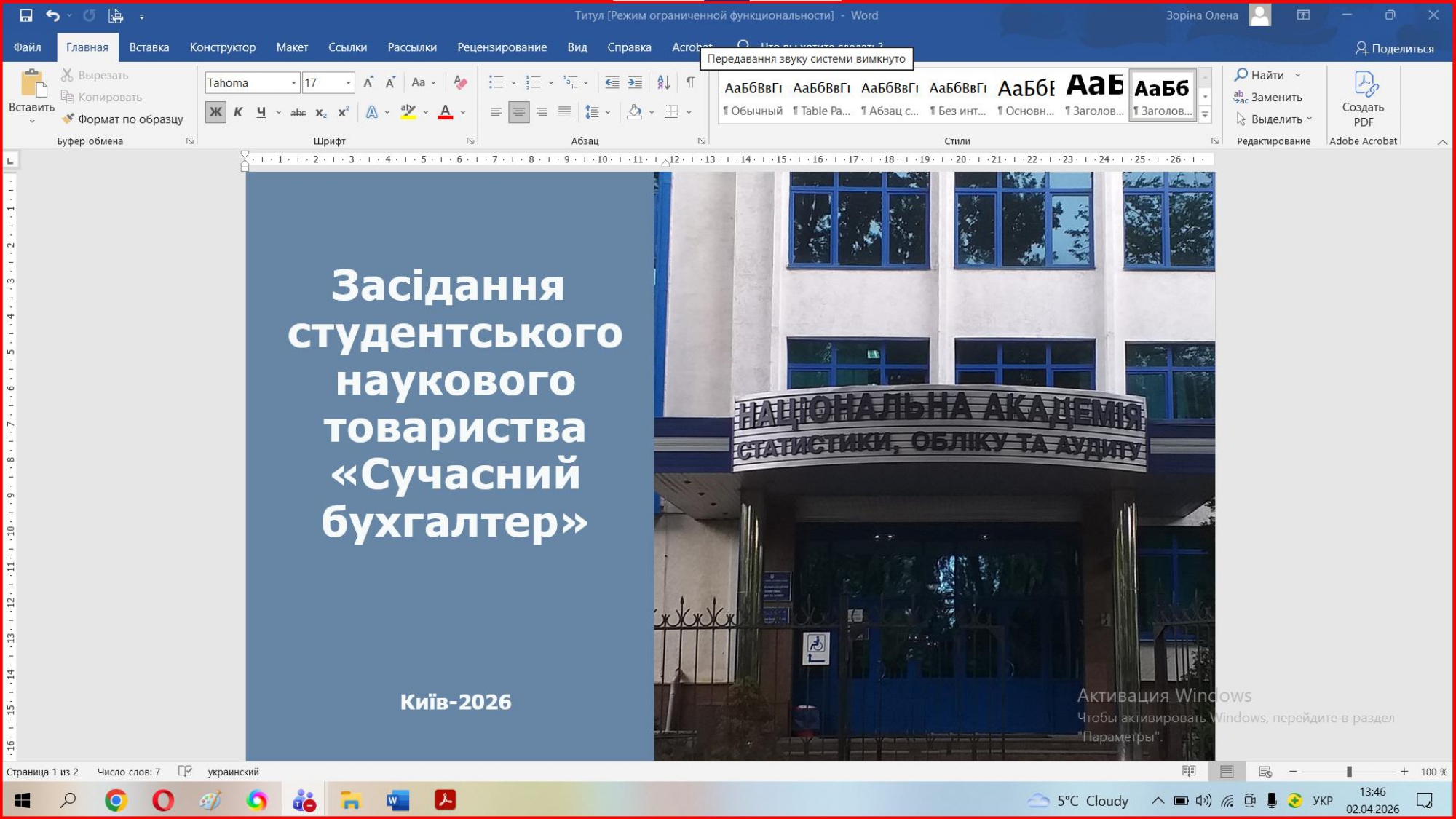
Task: Click the clear formatting eraser icon
Action: click(x=460, y=82)
